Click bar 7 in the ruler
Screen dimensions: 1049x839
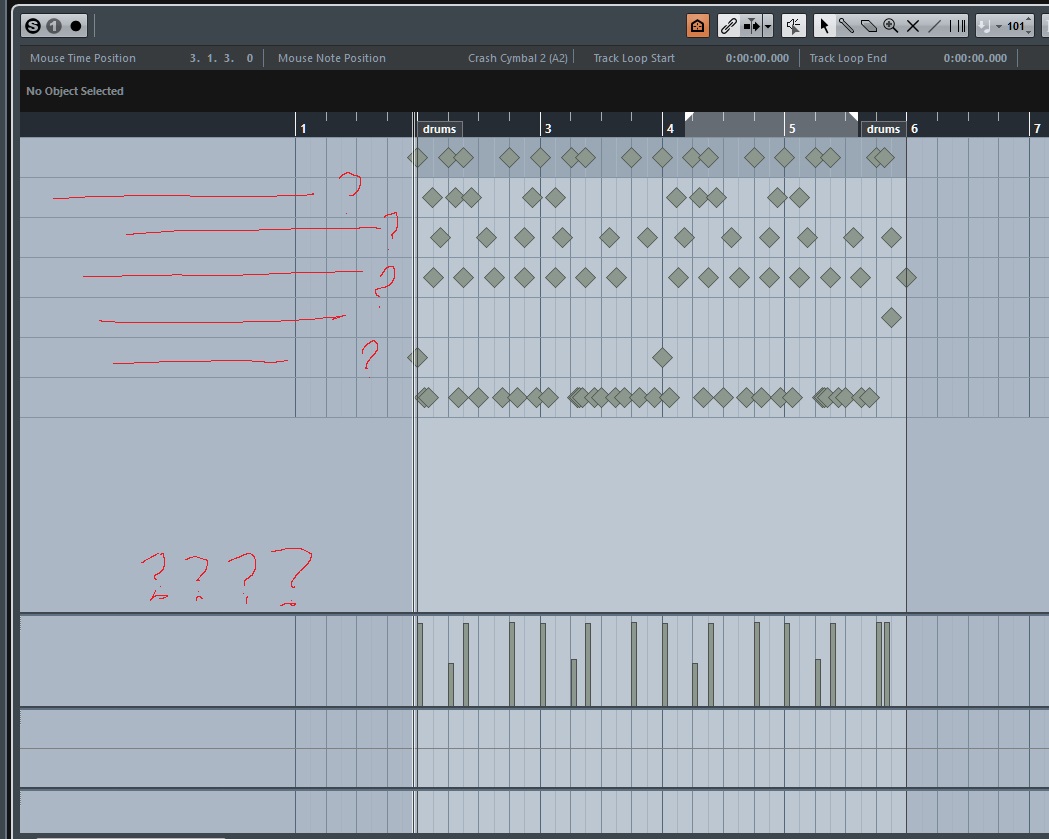point(1037,128)
